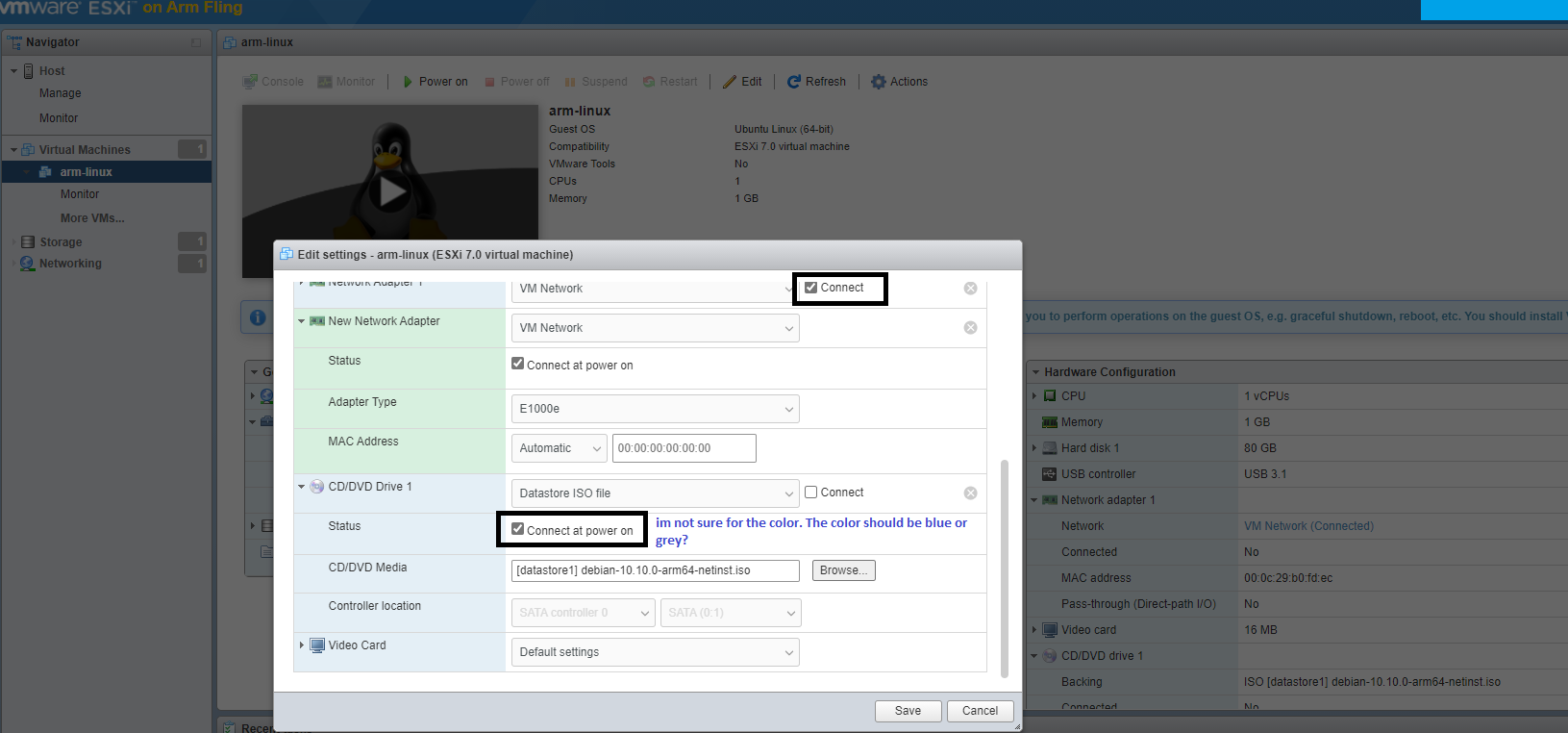Open the Actions gear icon
The image size is (1568, 733).
point(878,82)
